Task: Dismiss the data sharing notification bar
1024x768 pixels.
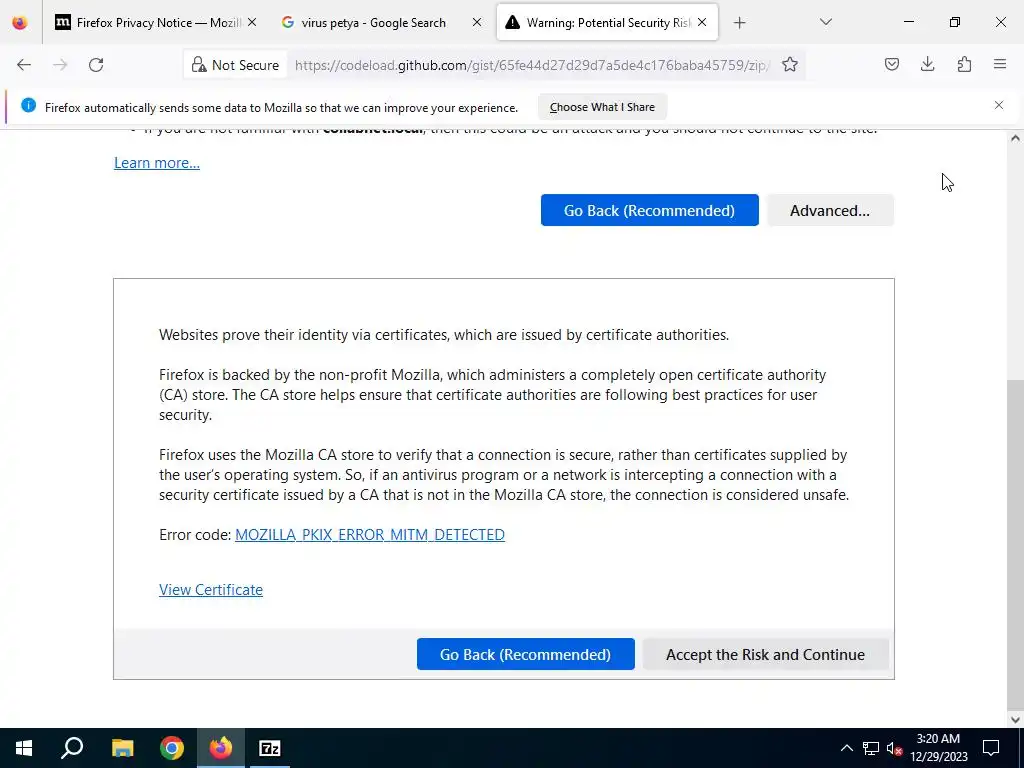Action: (x=999, y=105)
